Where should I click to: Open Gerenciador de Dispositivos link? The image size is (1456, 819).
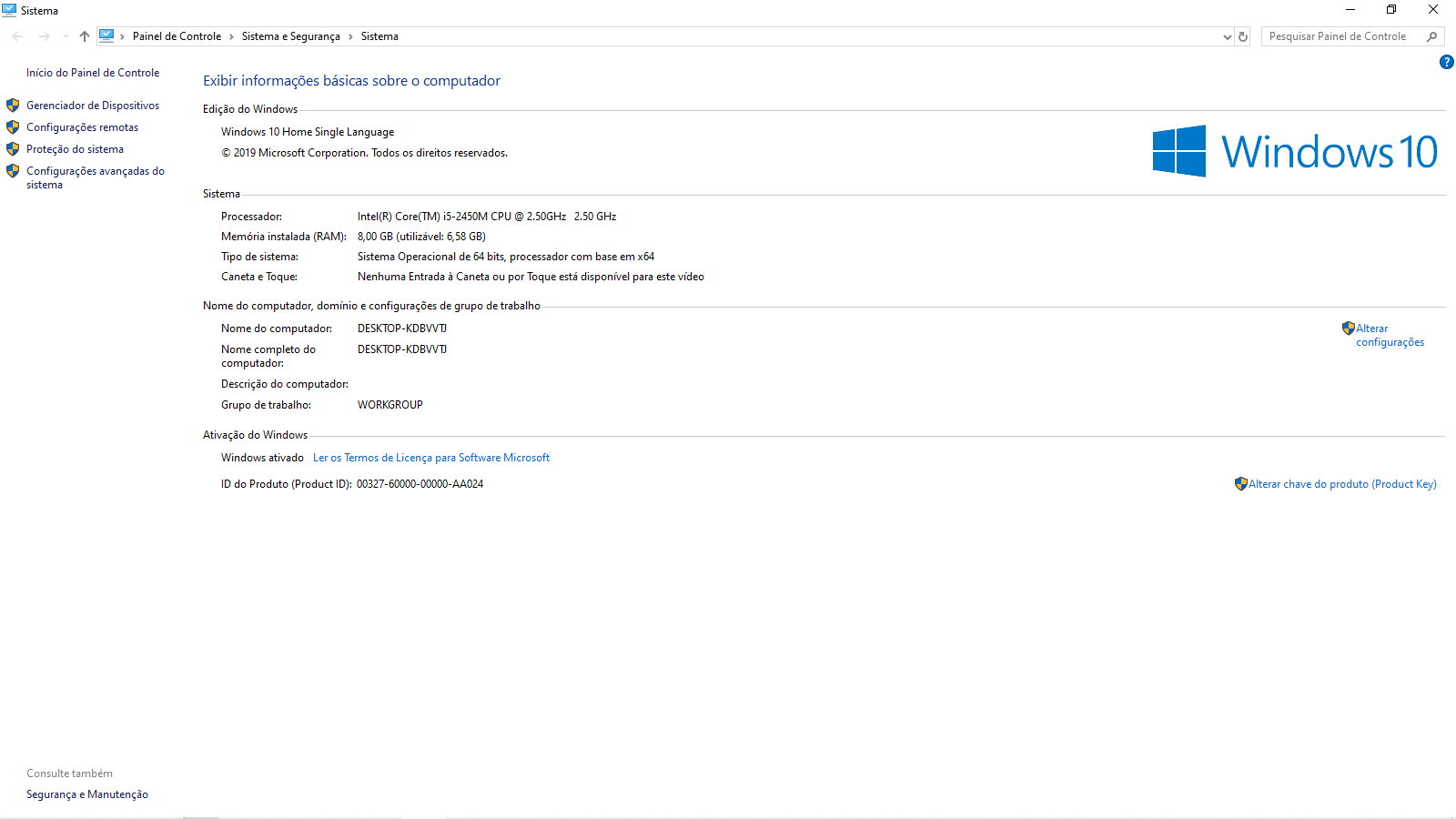pos(93,106)
